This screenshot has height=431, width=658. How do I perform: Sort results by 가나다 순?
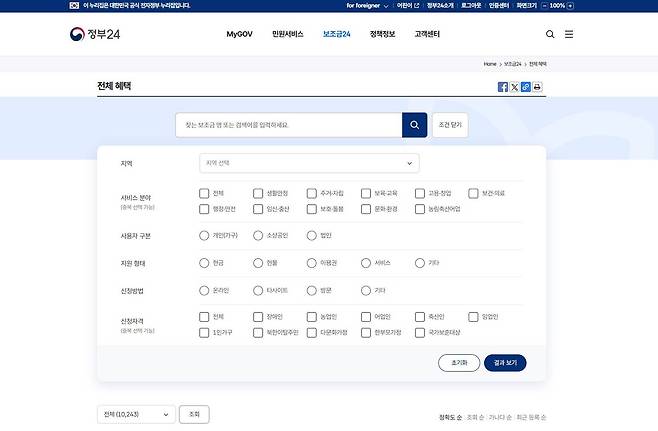500,417
